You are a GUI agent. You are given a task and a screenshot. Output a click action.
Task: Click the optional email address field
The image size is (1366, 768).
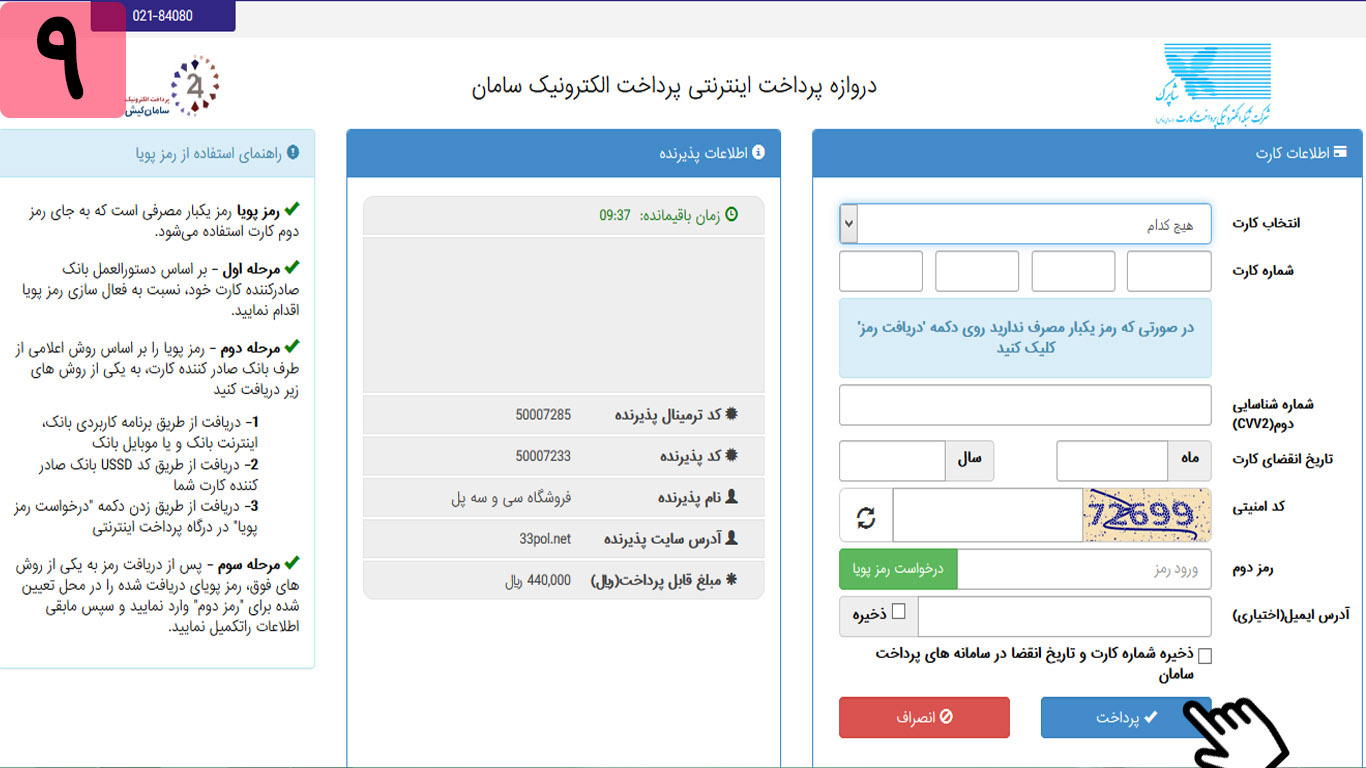[x=1064, y=617]
